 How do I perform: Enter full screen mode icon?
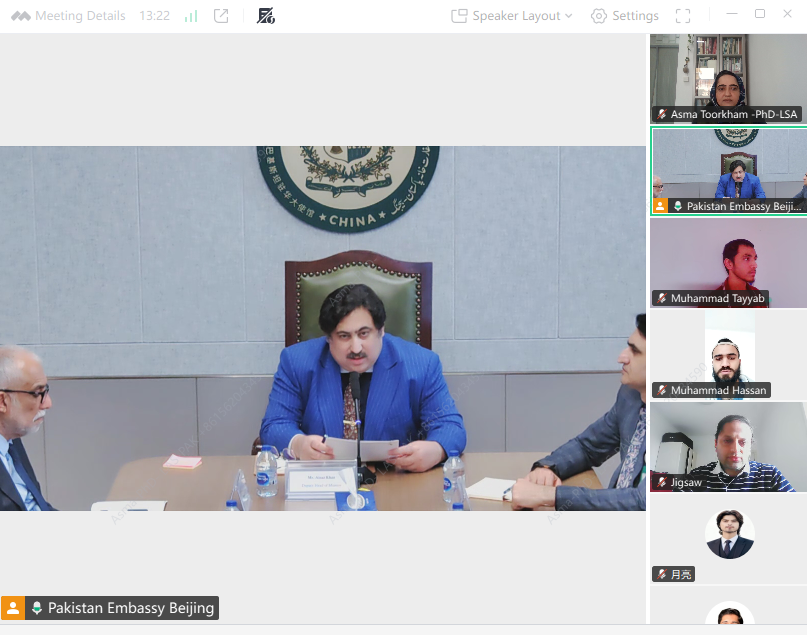[x=682, y=16]
